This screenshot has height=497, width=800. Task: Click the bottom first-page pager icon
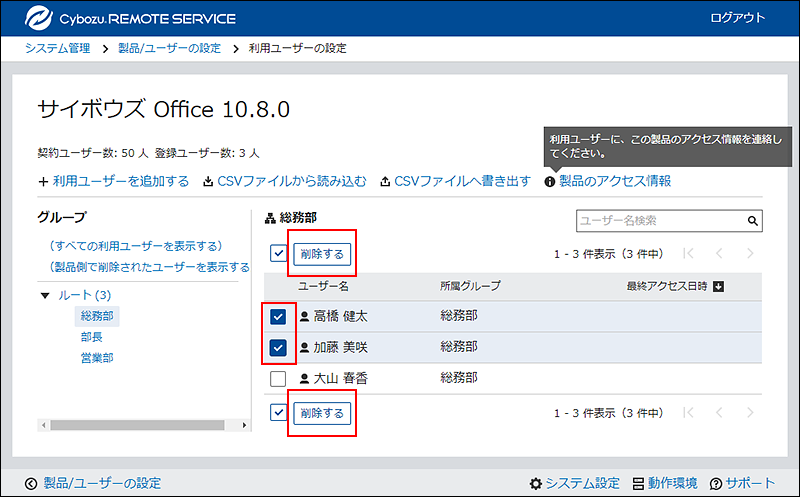coord(688,412)
